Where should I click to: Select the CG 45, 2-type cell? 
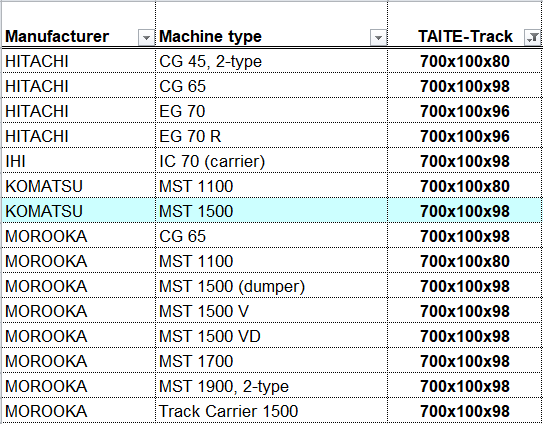pyautogui.click(x=272, y=61)
